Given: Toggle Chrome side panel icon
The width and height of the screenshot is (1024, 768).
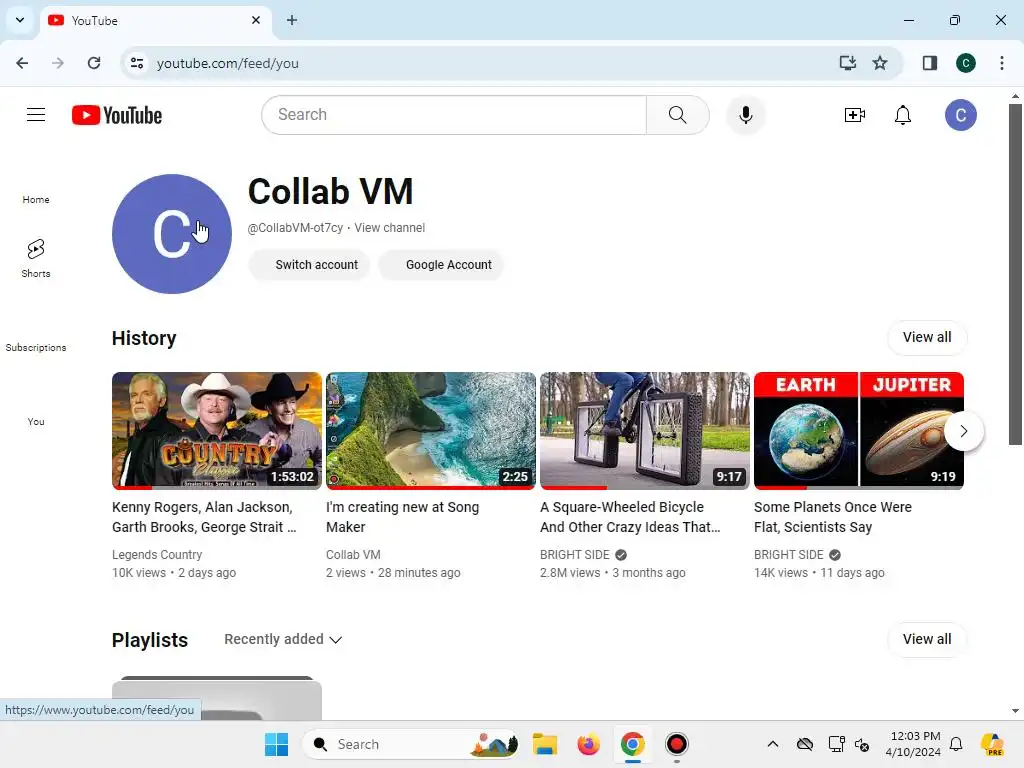Looking at the screenshot, I should point(930,63).
